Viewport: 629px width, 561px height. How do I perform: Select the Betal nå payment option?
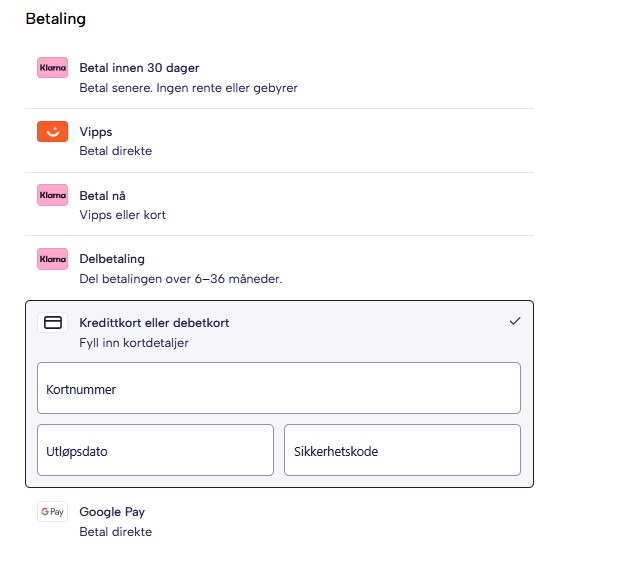(x=279, y=204)
